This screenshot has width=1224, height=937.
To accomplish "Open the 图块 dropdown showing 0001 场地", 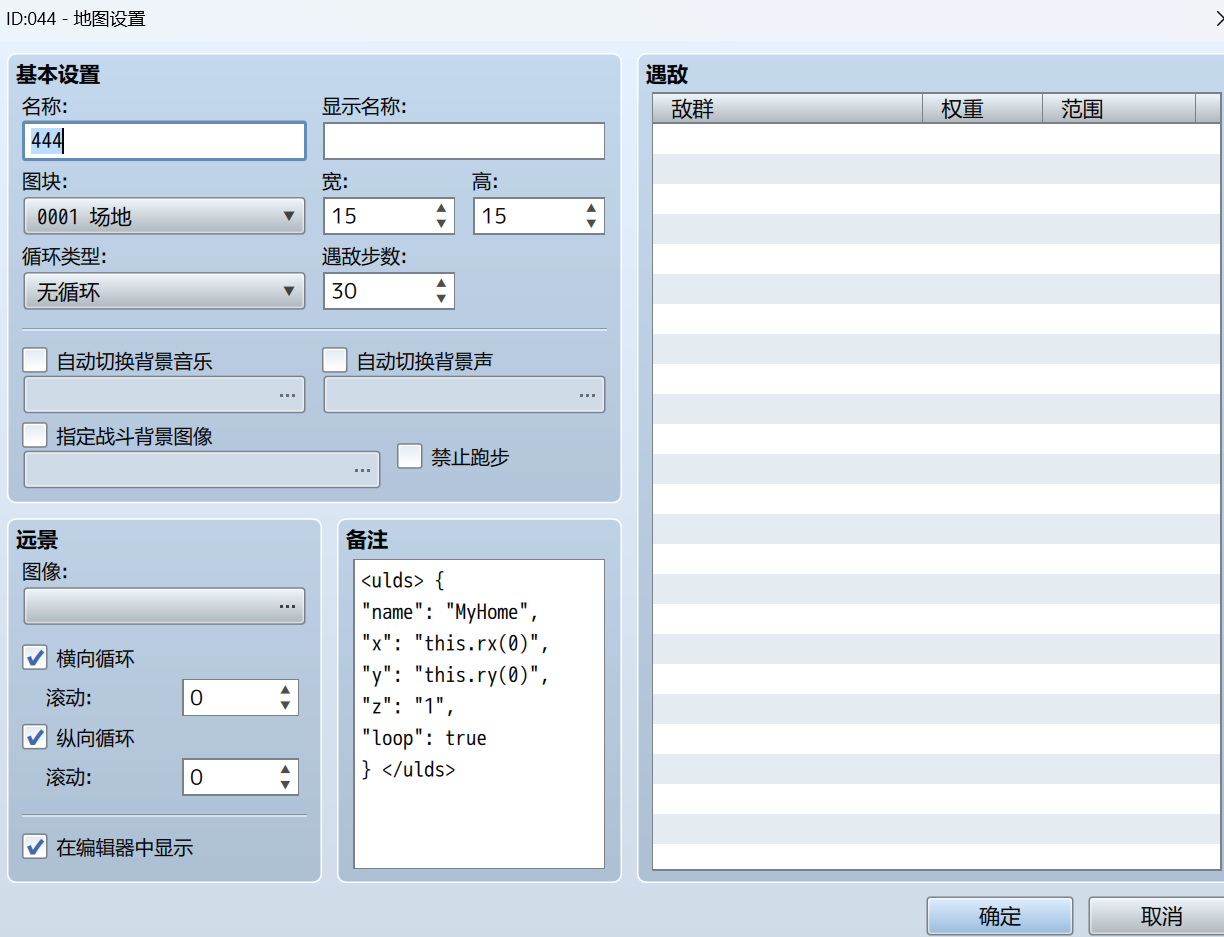I will [164, 216].
